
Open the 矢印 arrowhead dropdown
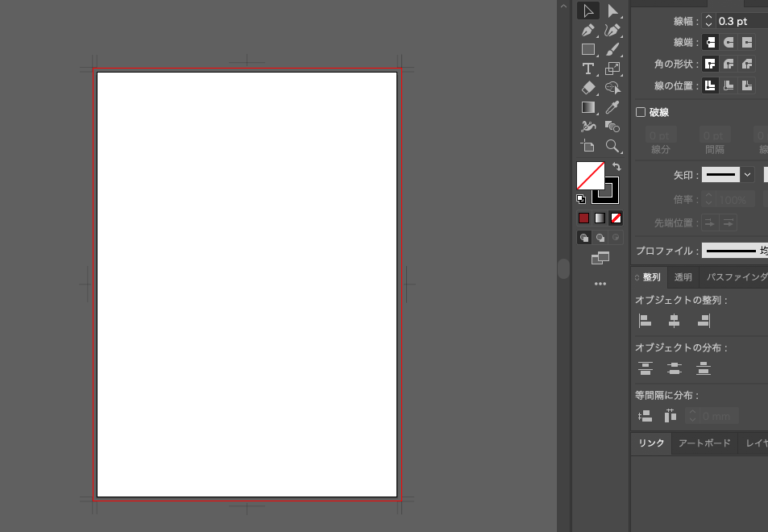pyautogui.click(x=747, y=174)
